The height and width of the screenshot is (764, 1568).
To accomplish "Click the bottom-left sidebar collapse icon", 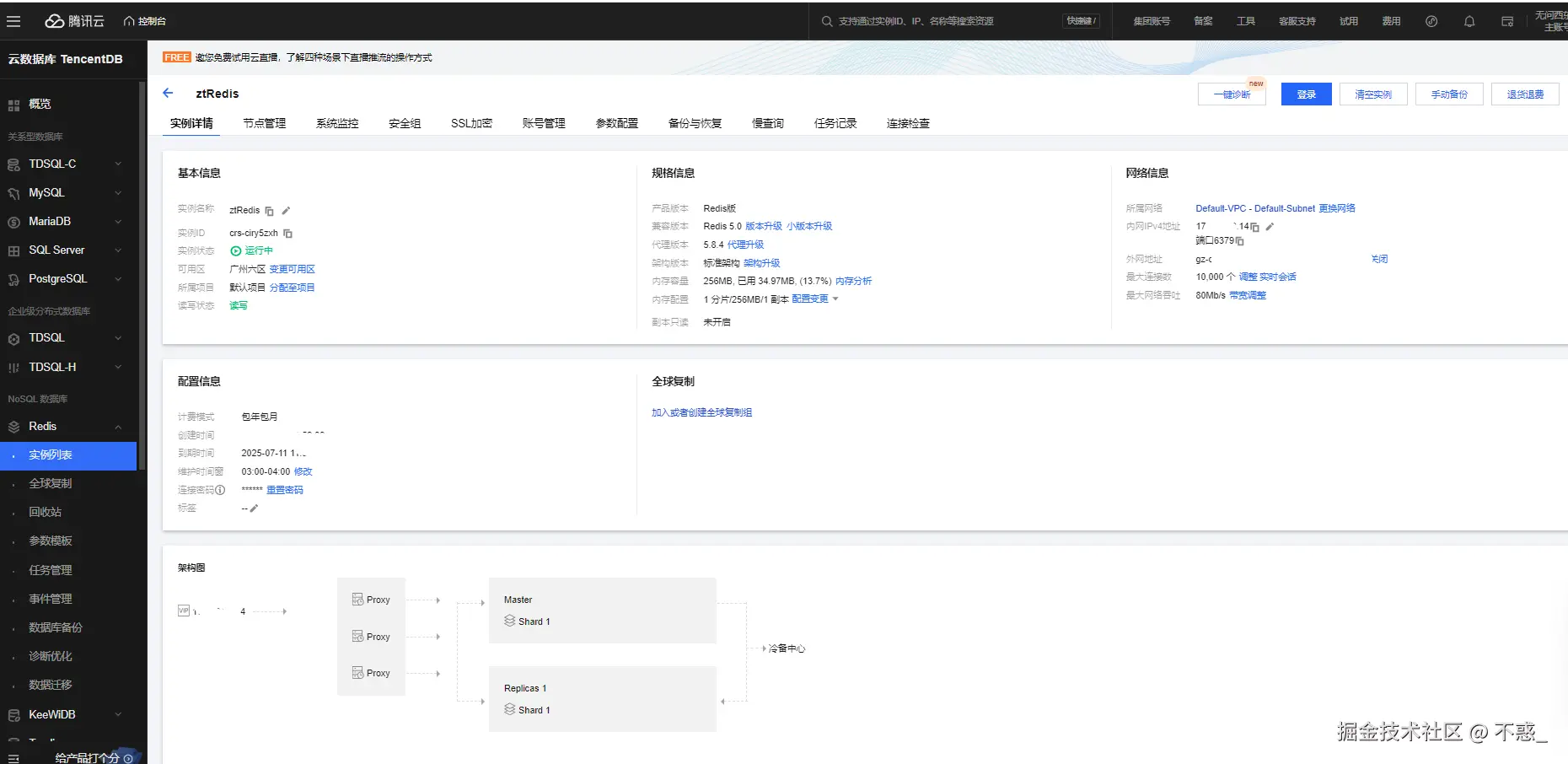I will click(x=13, y=757).
